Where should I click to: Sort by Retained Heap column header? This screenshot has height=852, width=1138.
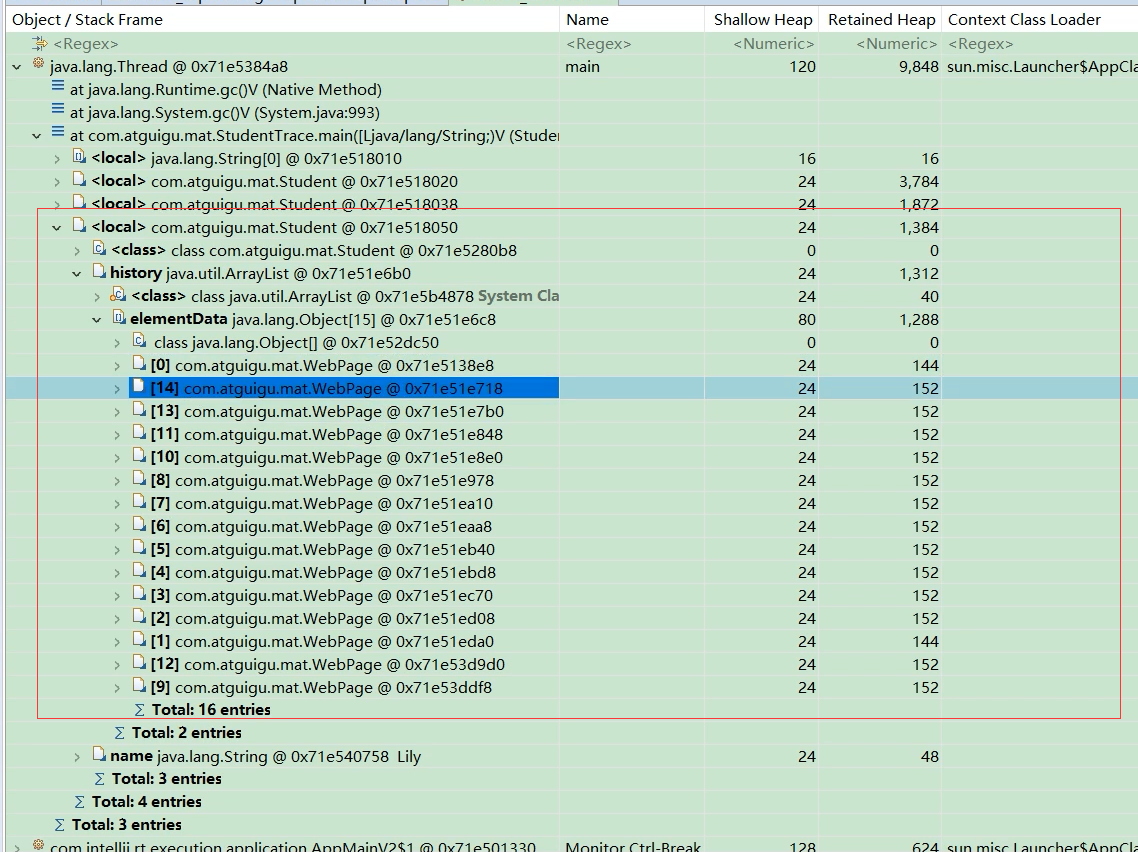click(880, 20)
